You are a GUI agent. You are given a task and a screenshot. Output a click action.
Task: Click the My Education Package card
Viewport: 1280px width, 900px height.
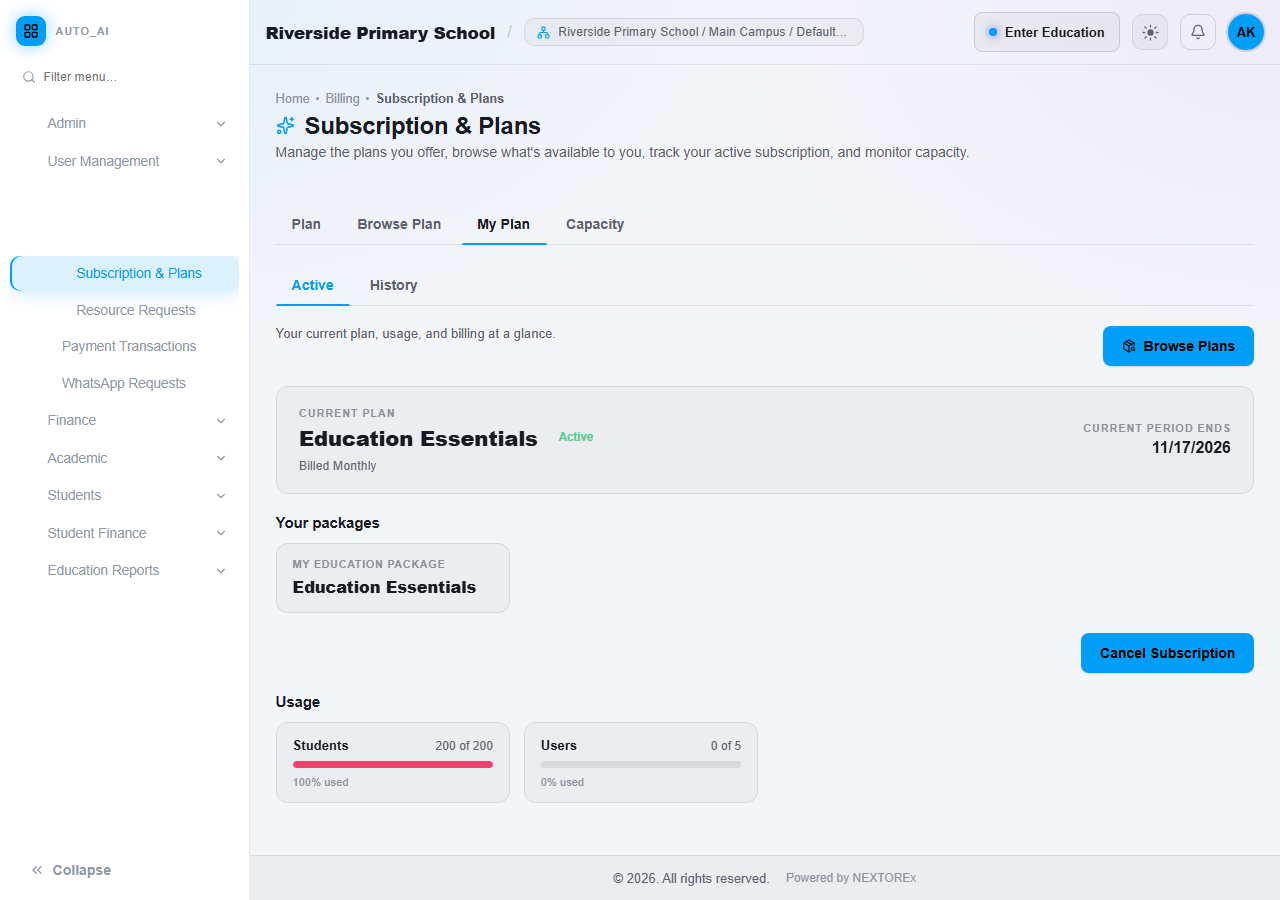coord(393,578)
